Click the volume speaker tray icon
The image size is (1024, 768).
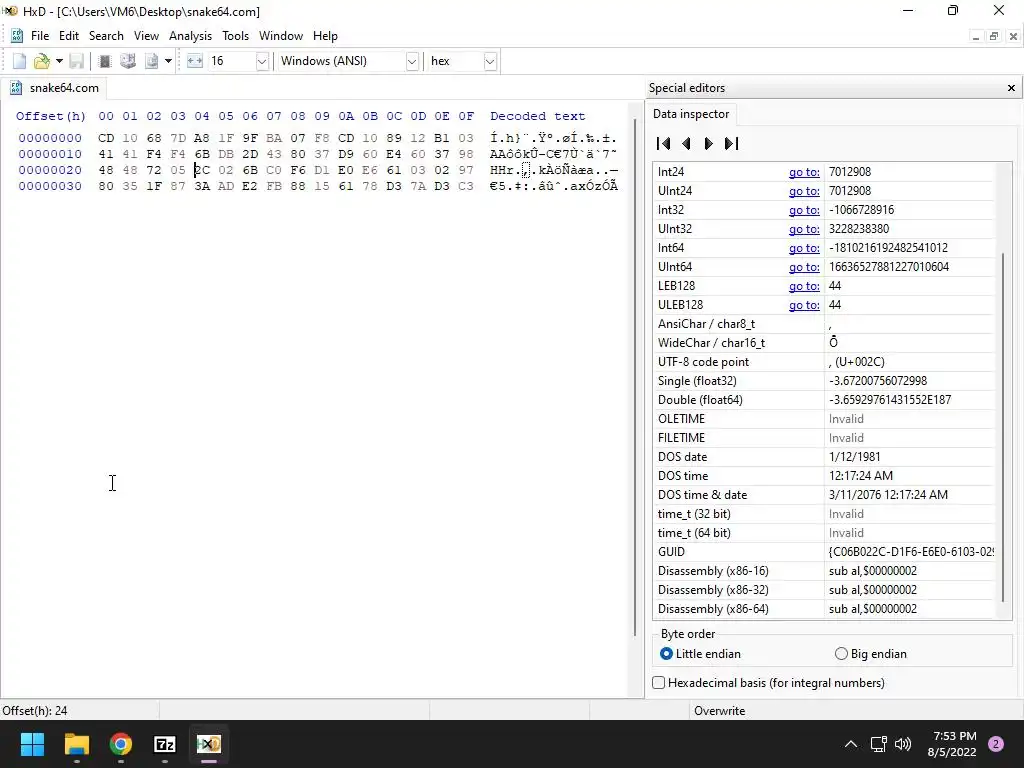(903, 744)
